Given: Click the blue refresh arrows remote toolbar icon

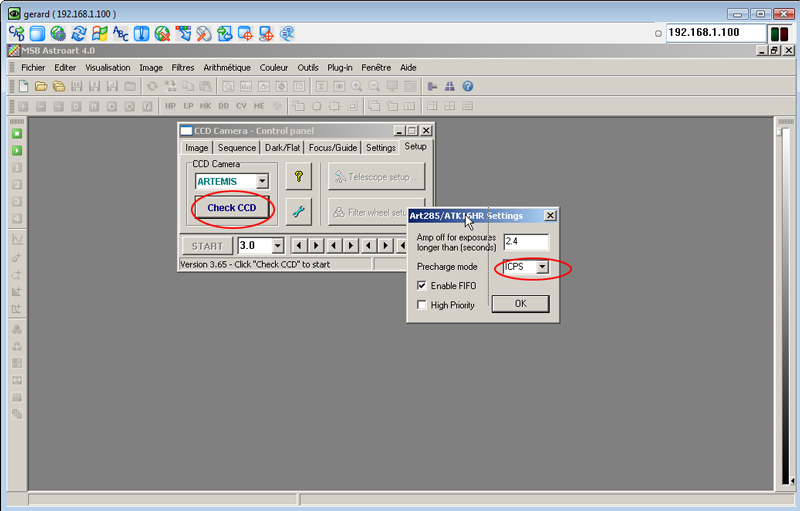Looking at the screenshot, I should coord(79,34).
